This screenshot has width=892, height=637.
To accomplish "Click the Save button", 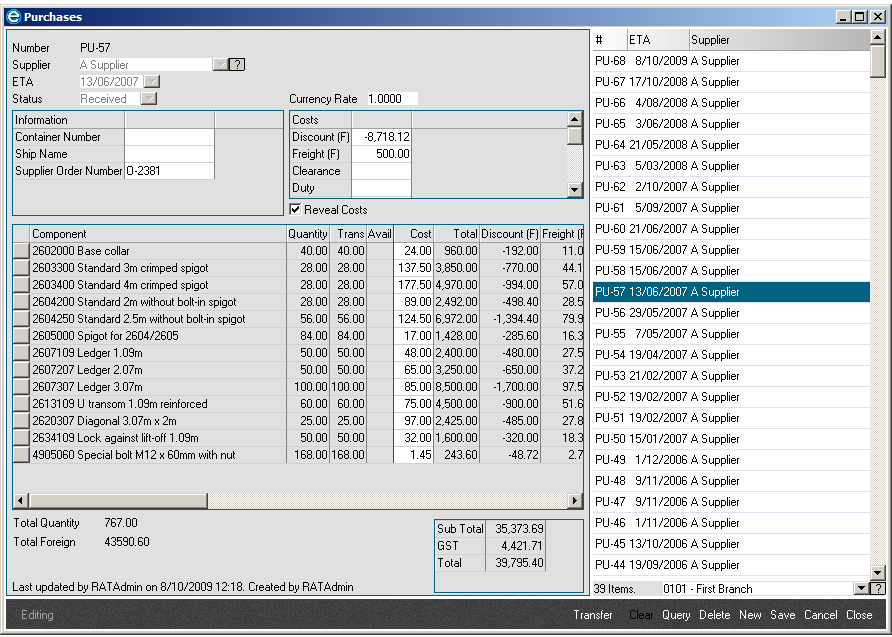I will (x=783, y=615).
